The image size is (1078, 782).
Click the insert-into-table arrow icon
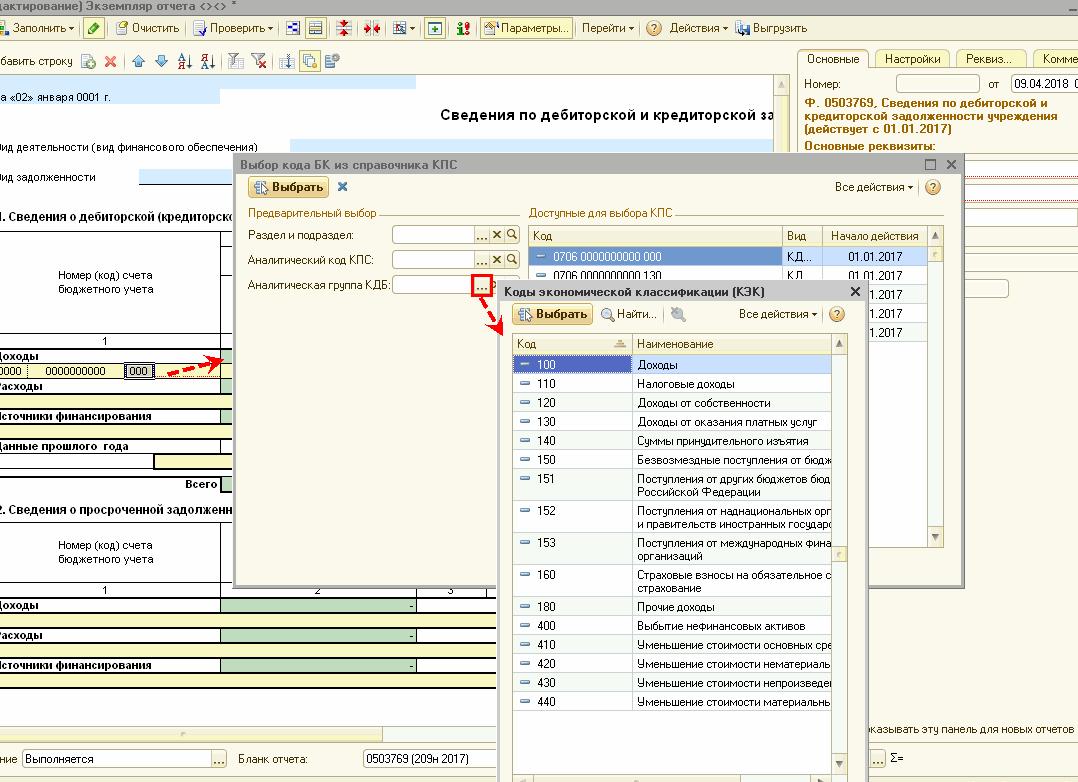coord(287,61)
